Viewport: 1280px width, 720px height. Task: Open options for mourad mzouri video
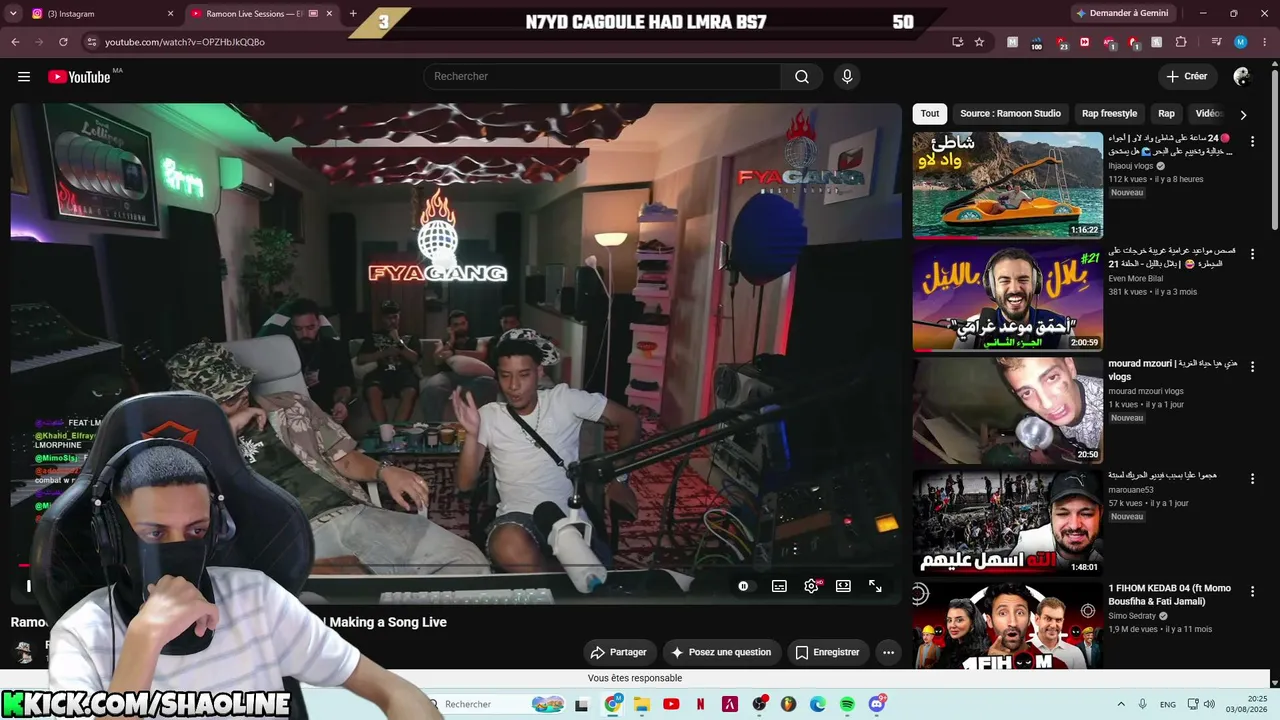point(1252,367)
